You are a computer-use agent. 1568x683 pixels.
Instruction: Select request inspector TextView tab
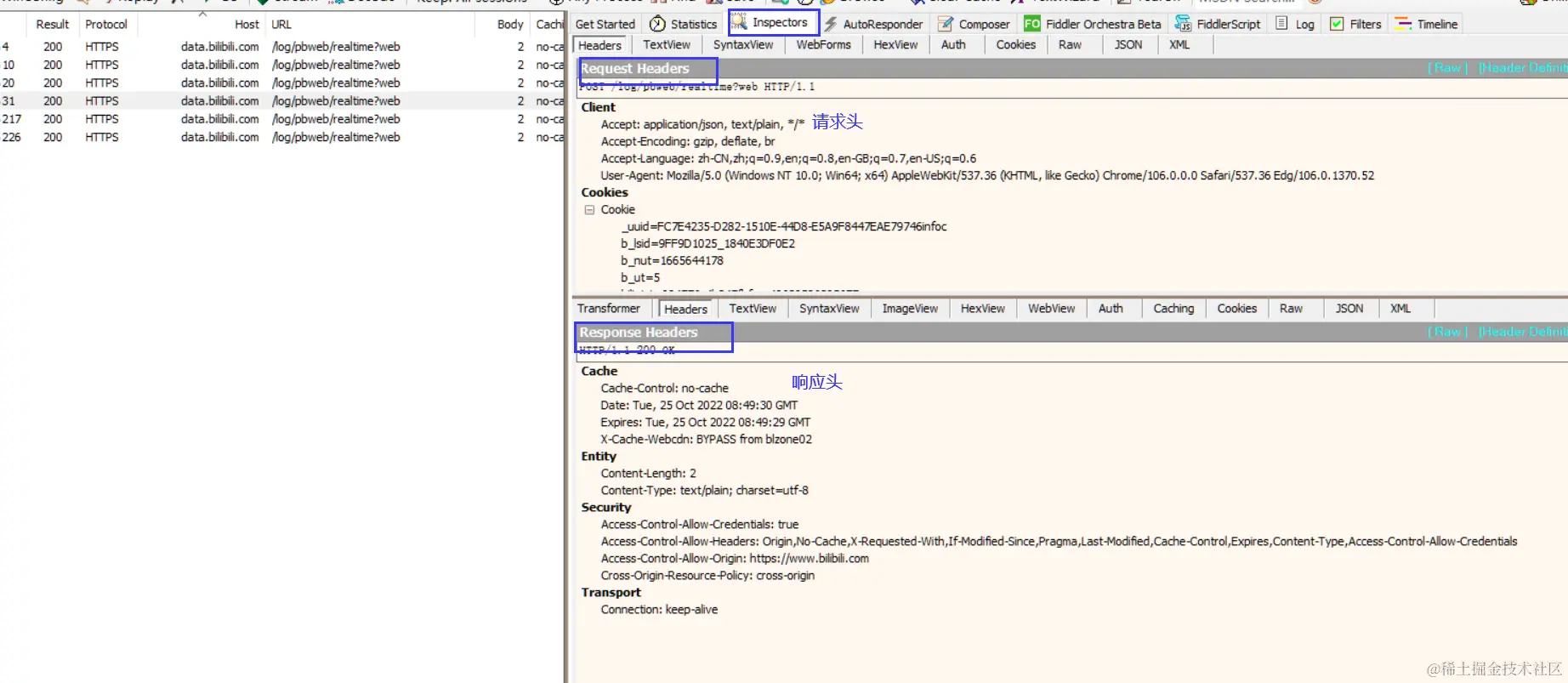667,45
